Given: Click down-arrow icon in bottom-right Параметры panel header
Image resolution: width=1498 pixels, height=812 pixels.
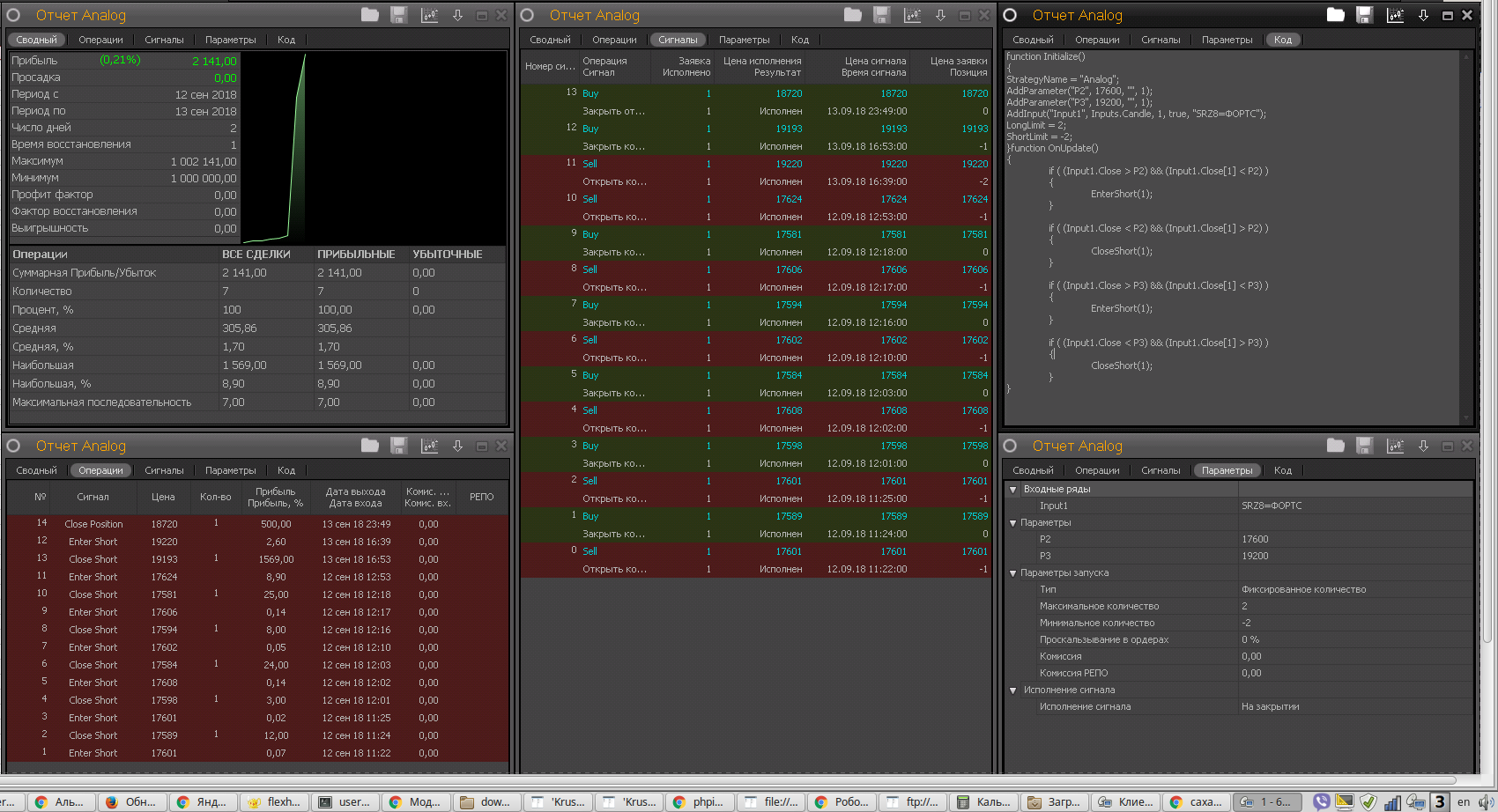Looking at the screenshot, I should click(x=1423, y=446).
